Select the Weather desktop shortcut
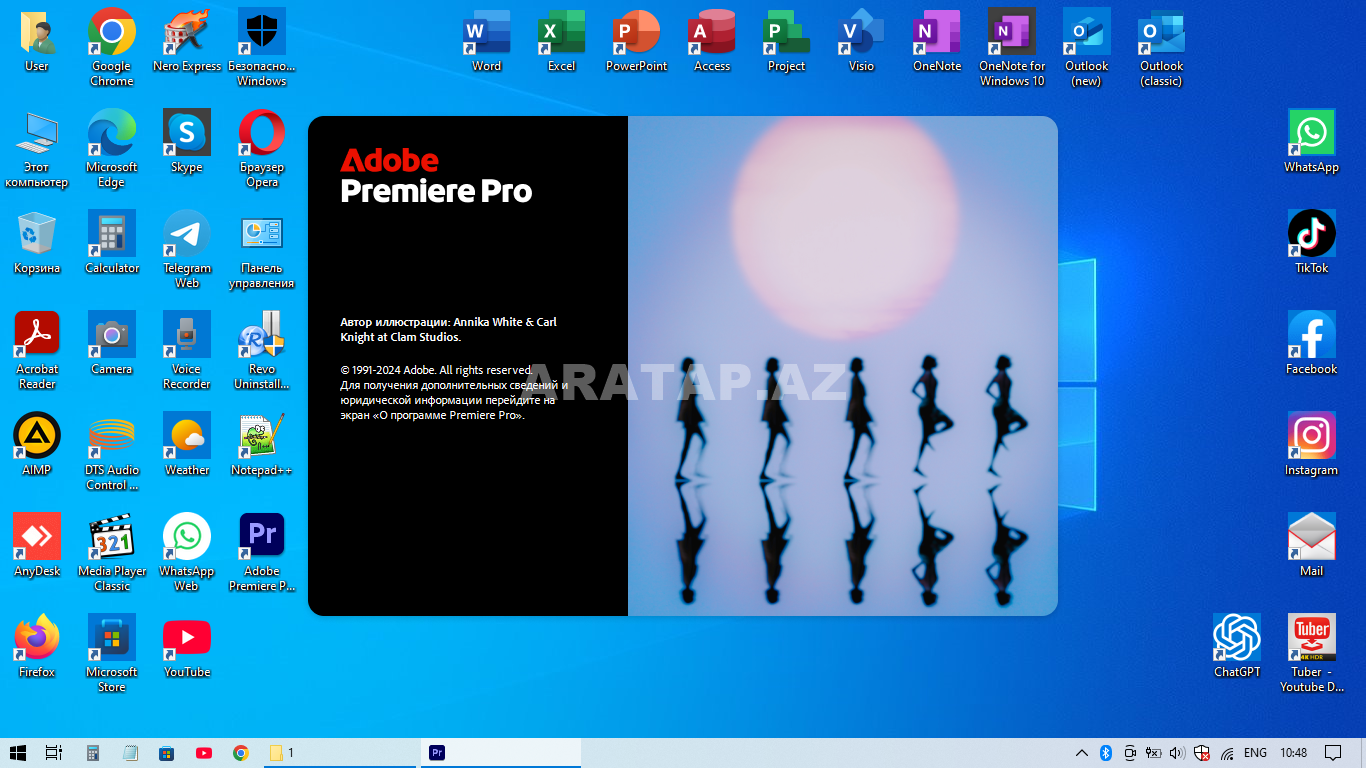 (187, 444)
